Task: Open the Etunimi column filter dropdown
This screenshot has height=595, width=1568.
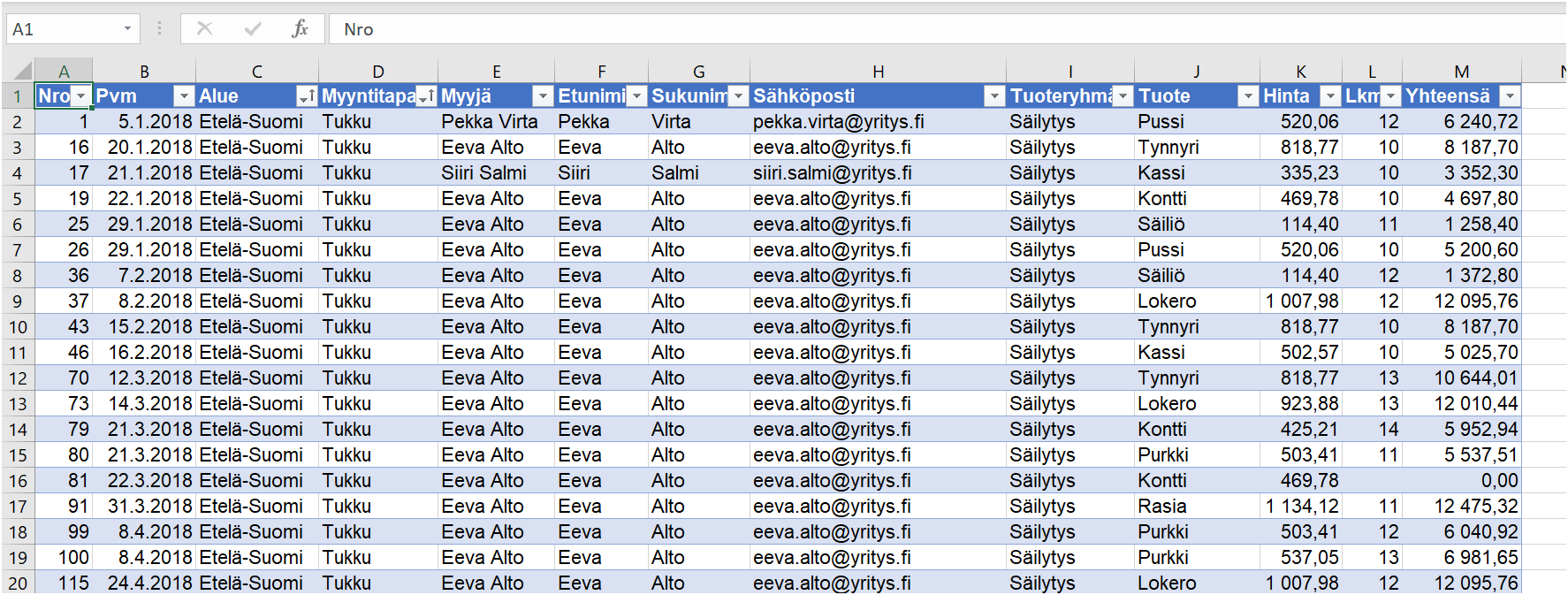Action: click(x=636, y=96)
